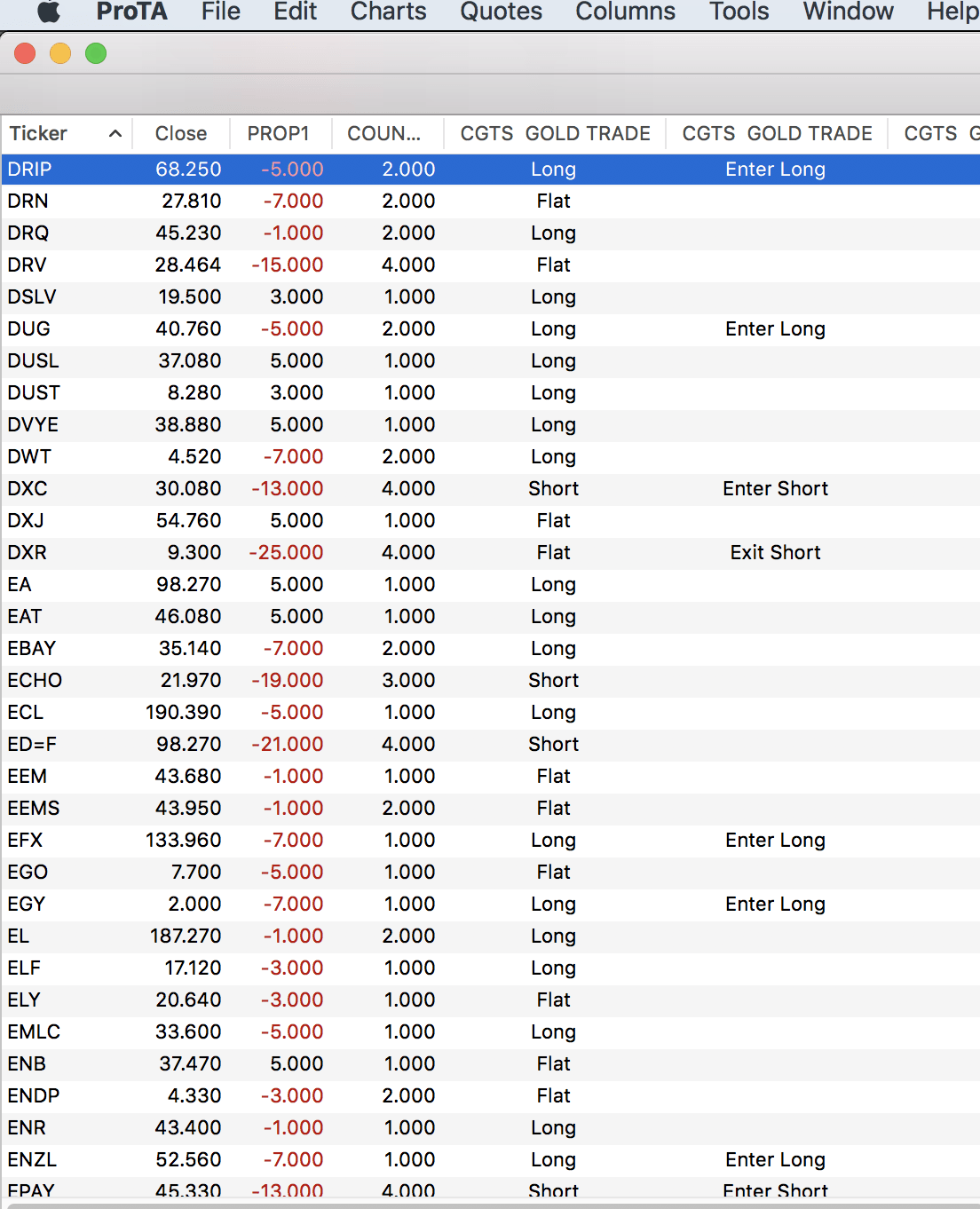
Task: Select the ELF ticker
Action: click(x=24, y=968)
